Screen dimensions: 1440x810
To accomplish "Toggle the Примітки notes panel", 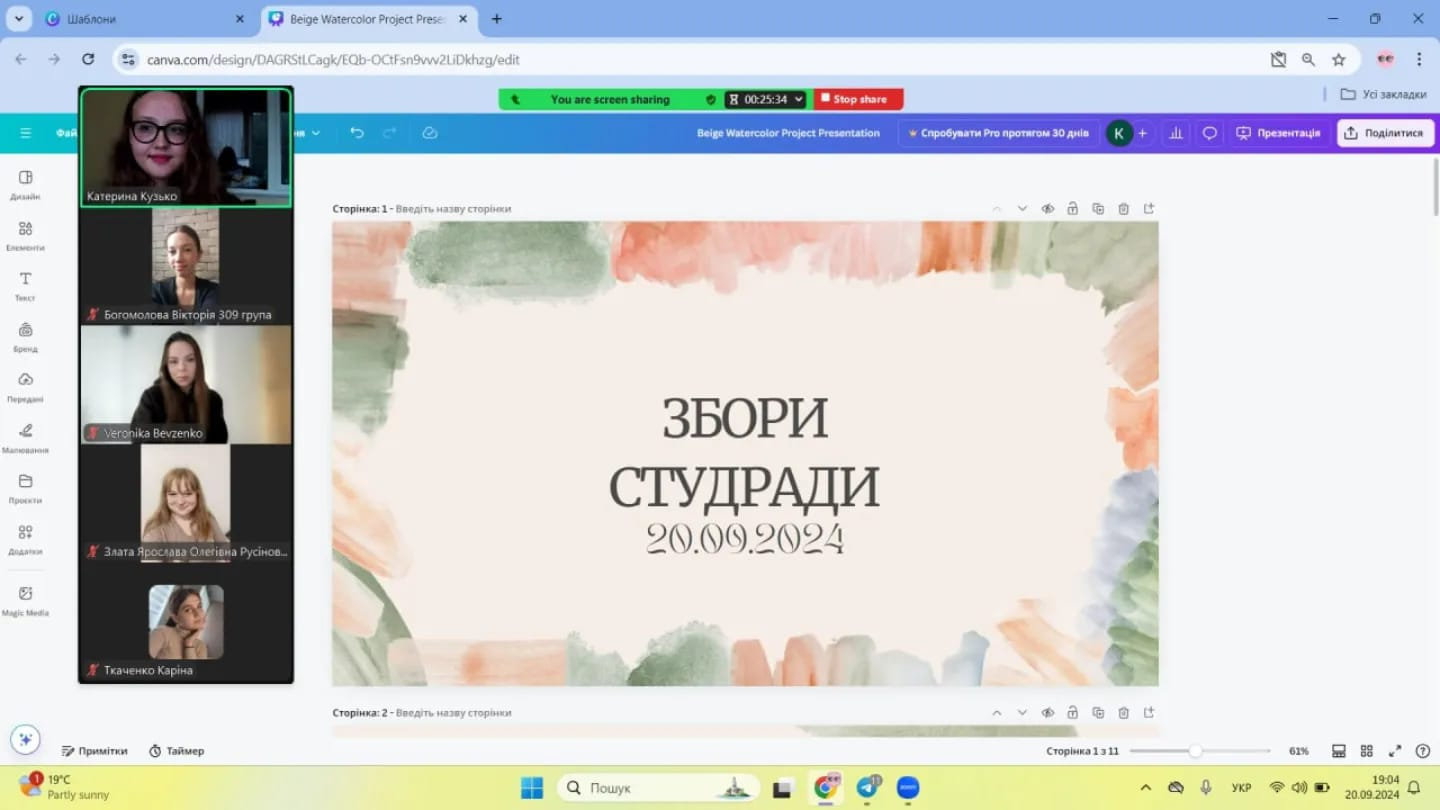I will [x=95, y=751].
